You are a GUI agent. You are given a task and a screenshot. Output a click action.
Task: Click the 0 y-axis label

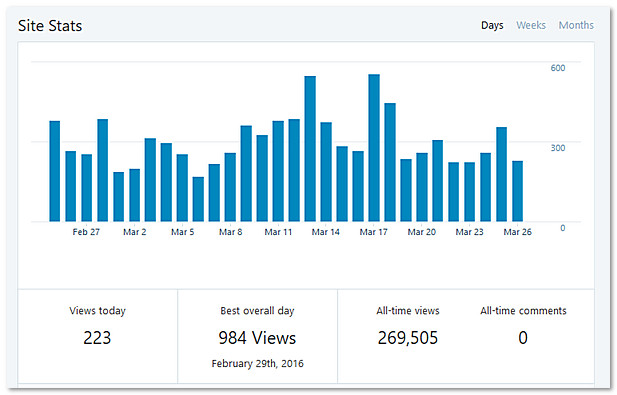(563, 228)
